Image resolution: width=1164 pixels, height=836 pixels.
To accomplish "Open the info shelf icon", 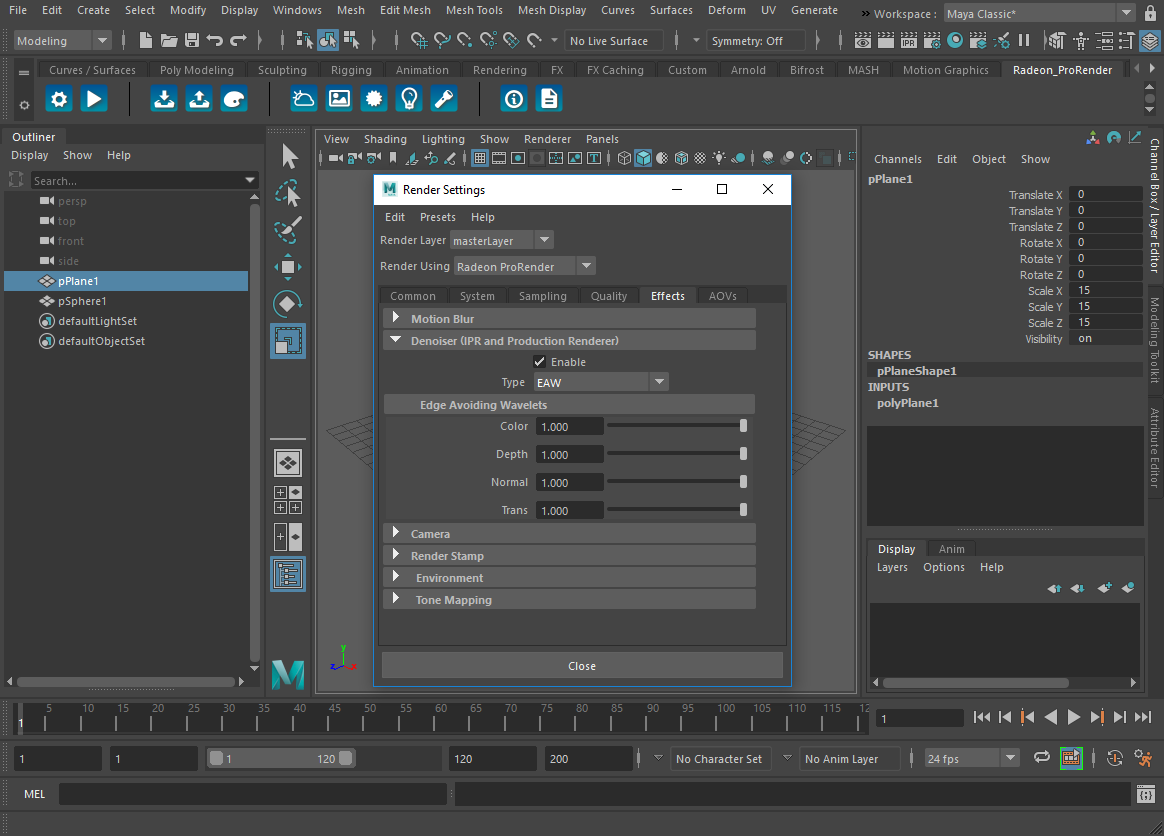I will [514, 99].
